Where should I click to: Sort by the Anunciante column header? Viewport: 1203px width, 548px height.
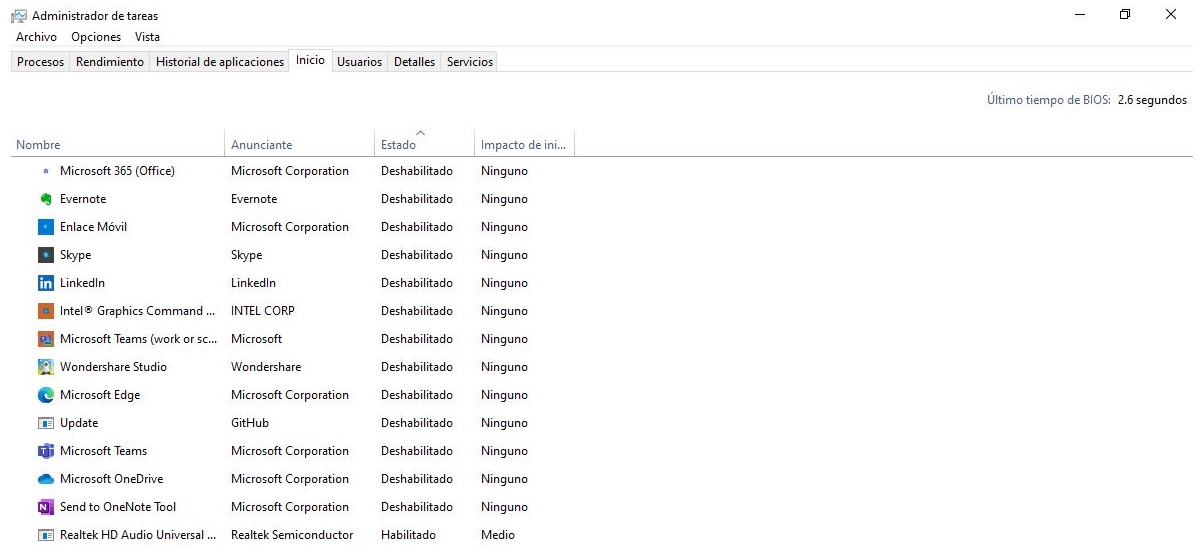point(300,144)
